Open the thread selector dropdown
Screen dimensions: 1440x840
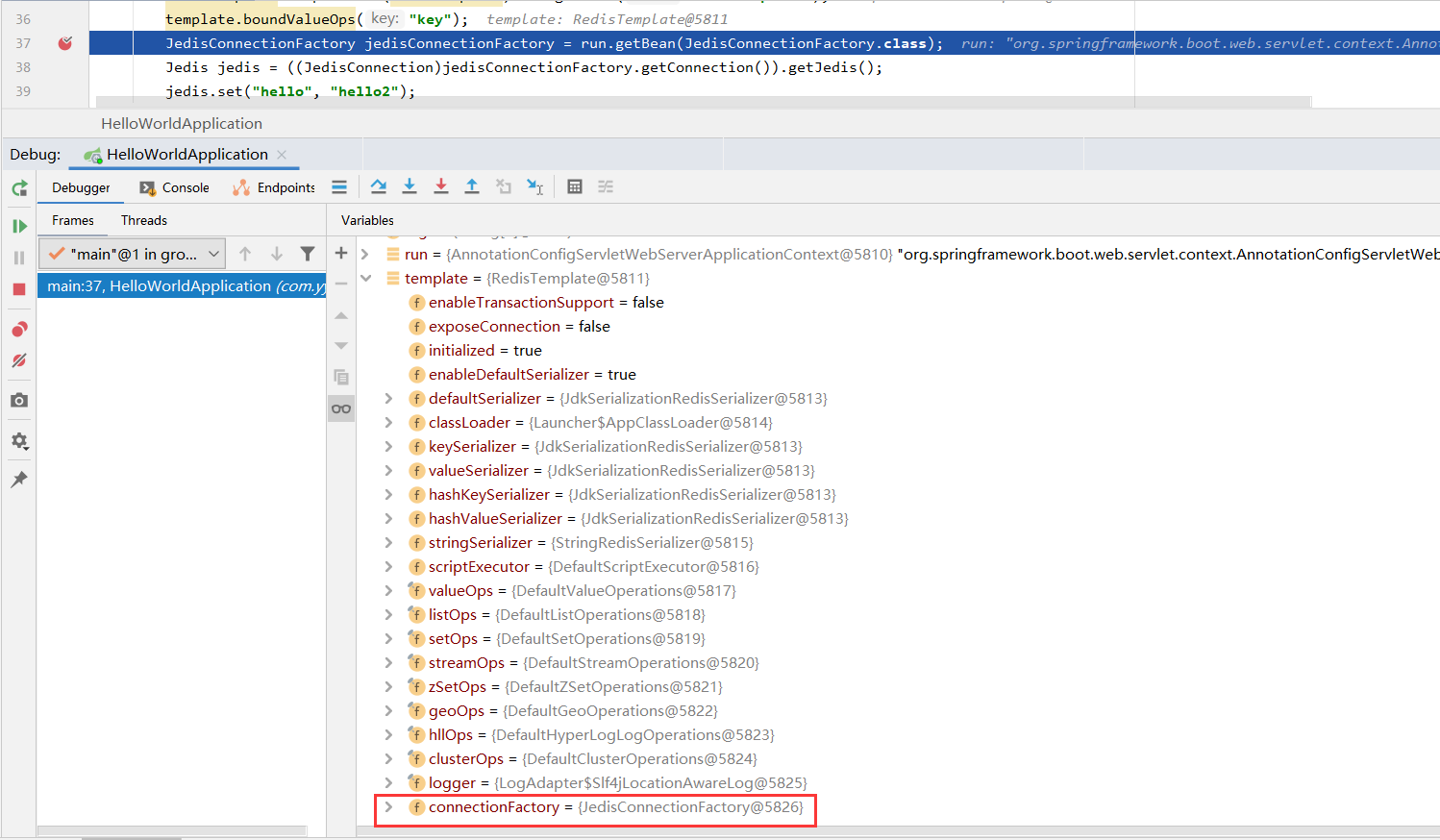pos(133,254)
